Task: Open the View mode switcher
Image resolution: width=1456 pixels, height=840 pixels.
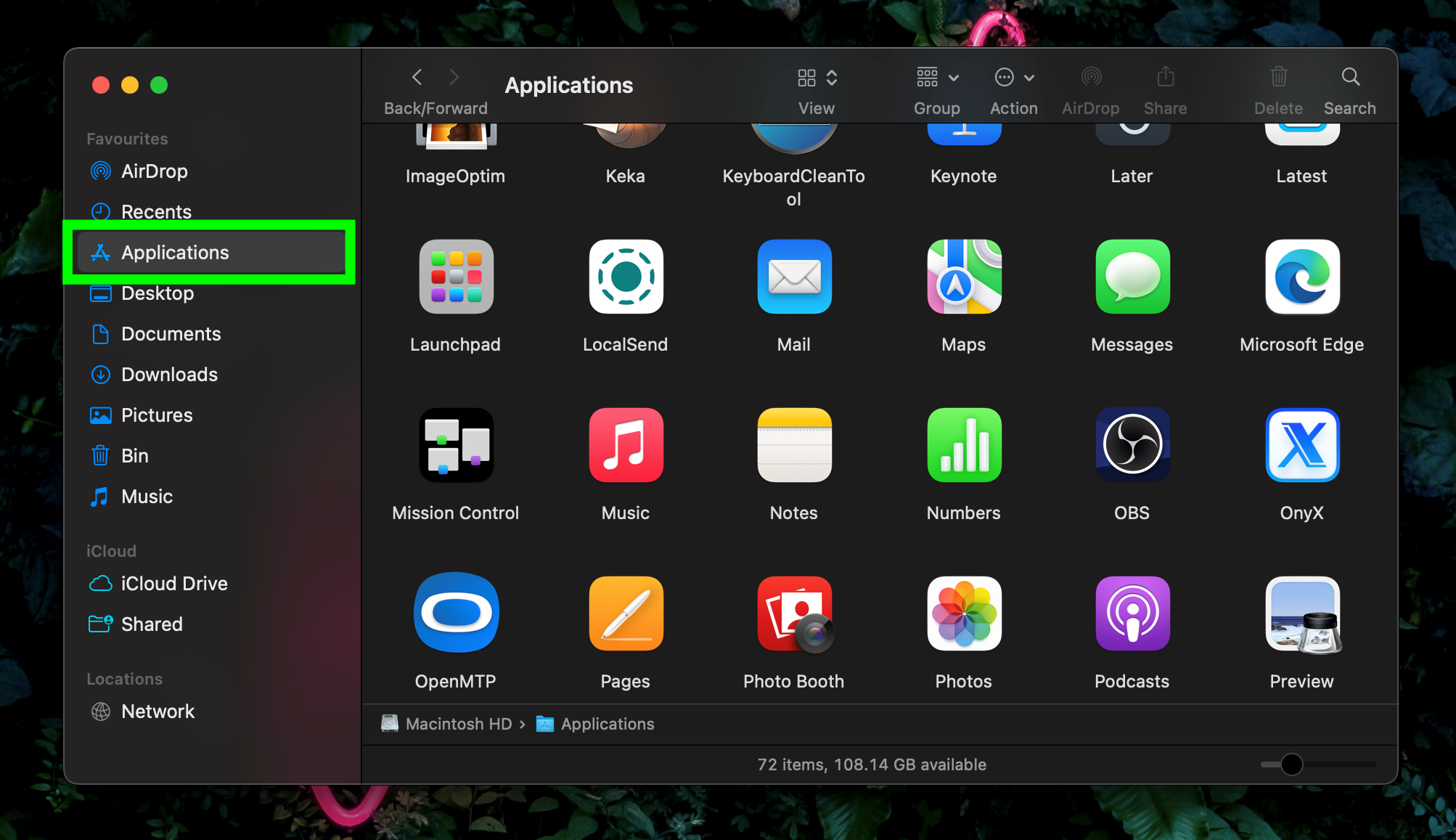Action: tap(817, 78)
